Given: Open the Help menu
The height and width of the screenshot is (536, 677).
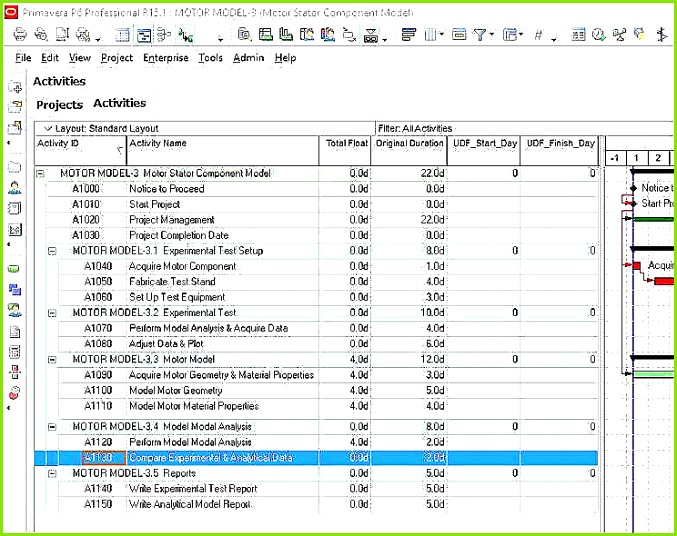Looking at the screenshot, I should click(285, 57).
